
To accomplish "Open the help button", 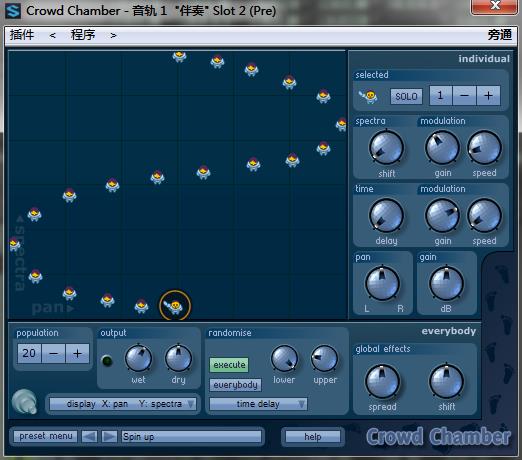I will tap(313, 436).
